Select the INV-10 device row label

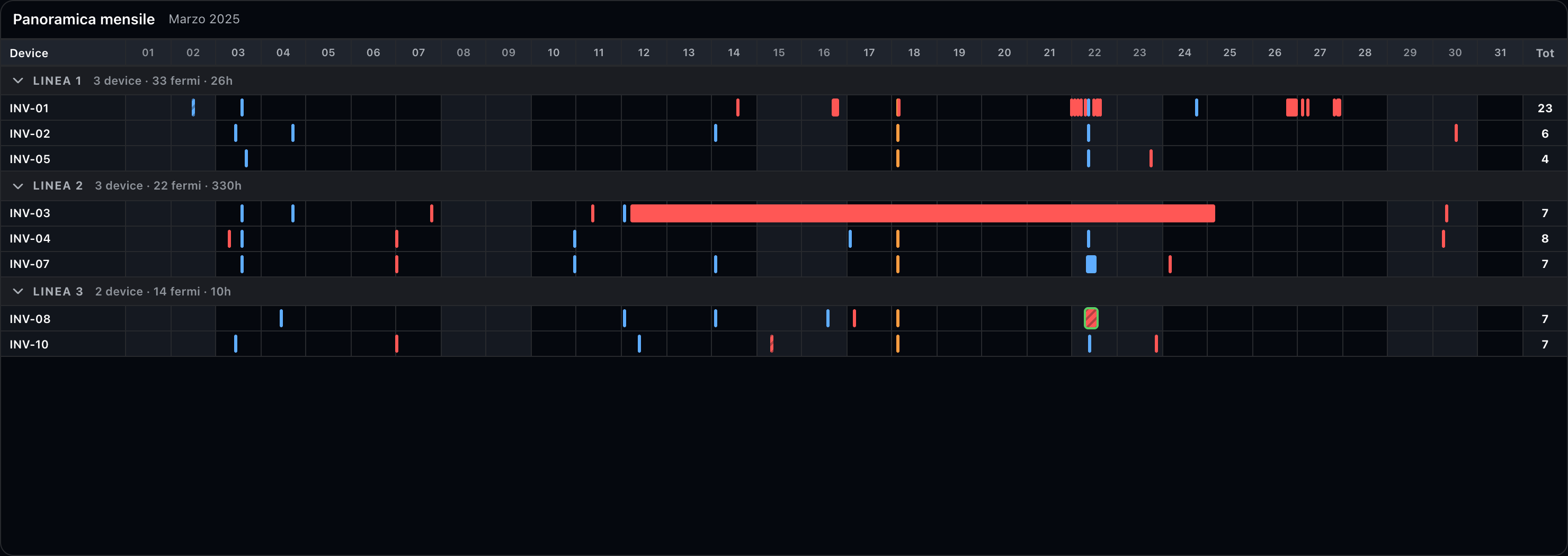29,345
